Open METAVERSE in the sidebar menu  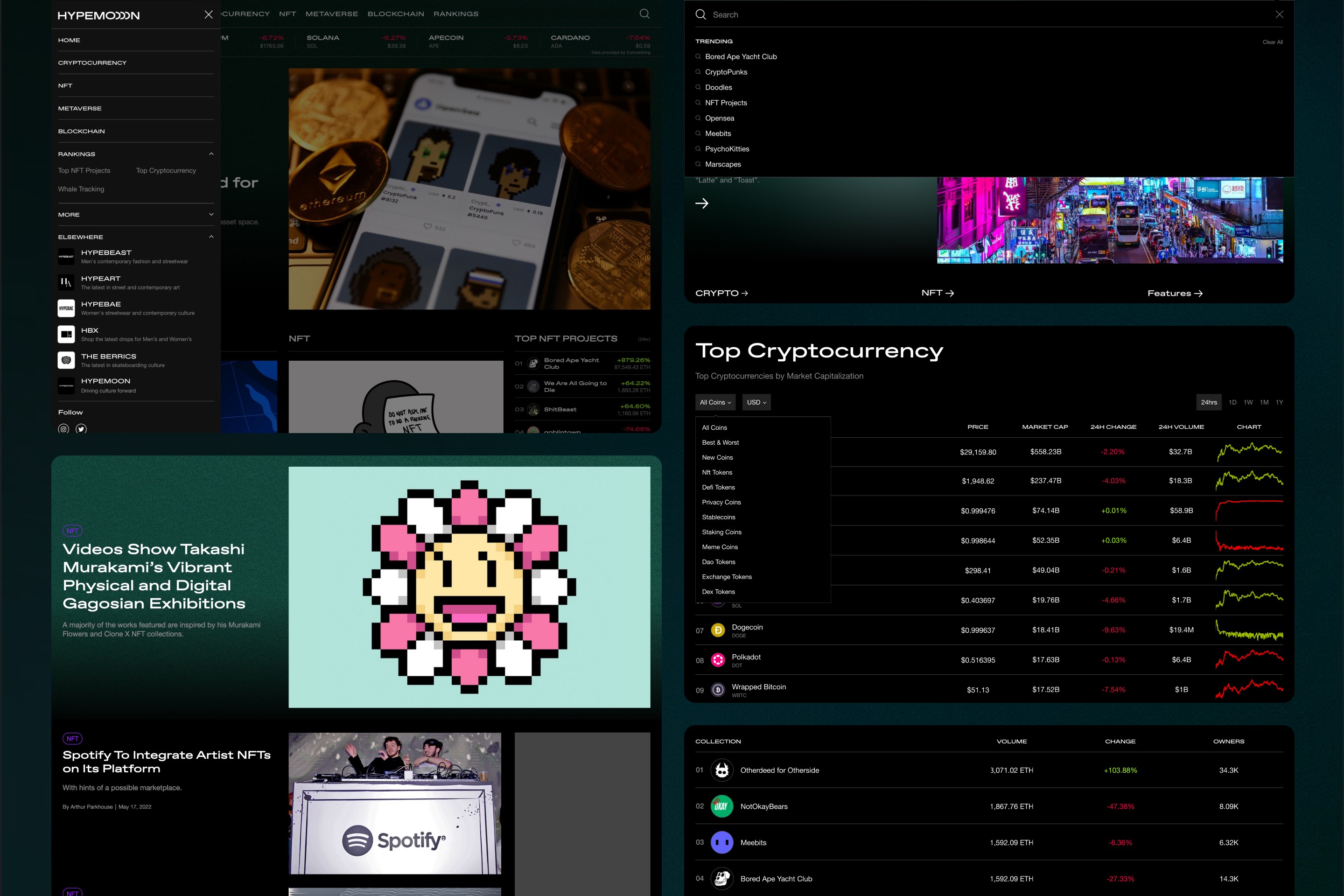(79, 109)
